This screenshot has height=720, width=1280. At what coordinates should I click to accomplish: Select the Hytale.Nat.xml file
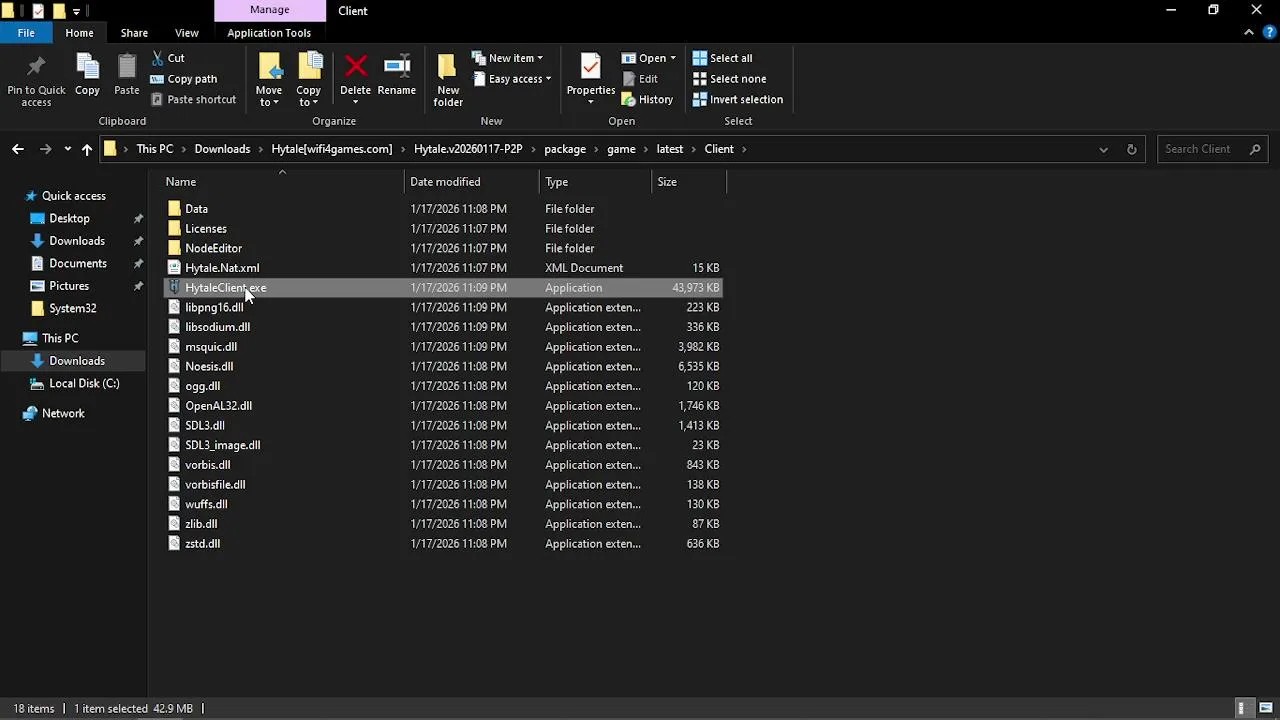(442, 268)
